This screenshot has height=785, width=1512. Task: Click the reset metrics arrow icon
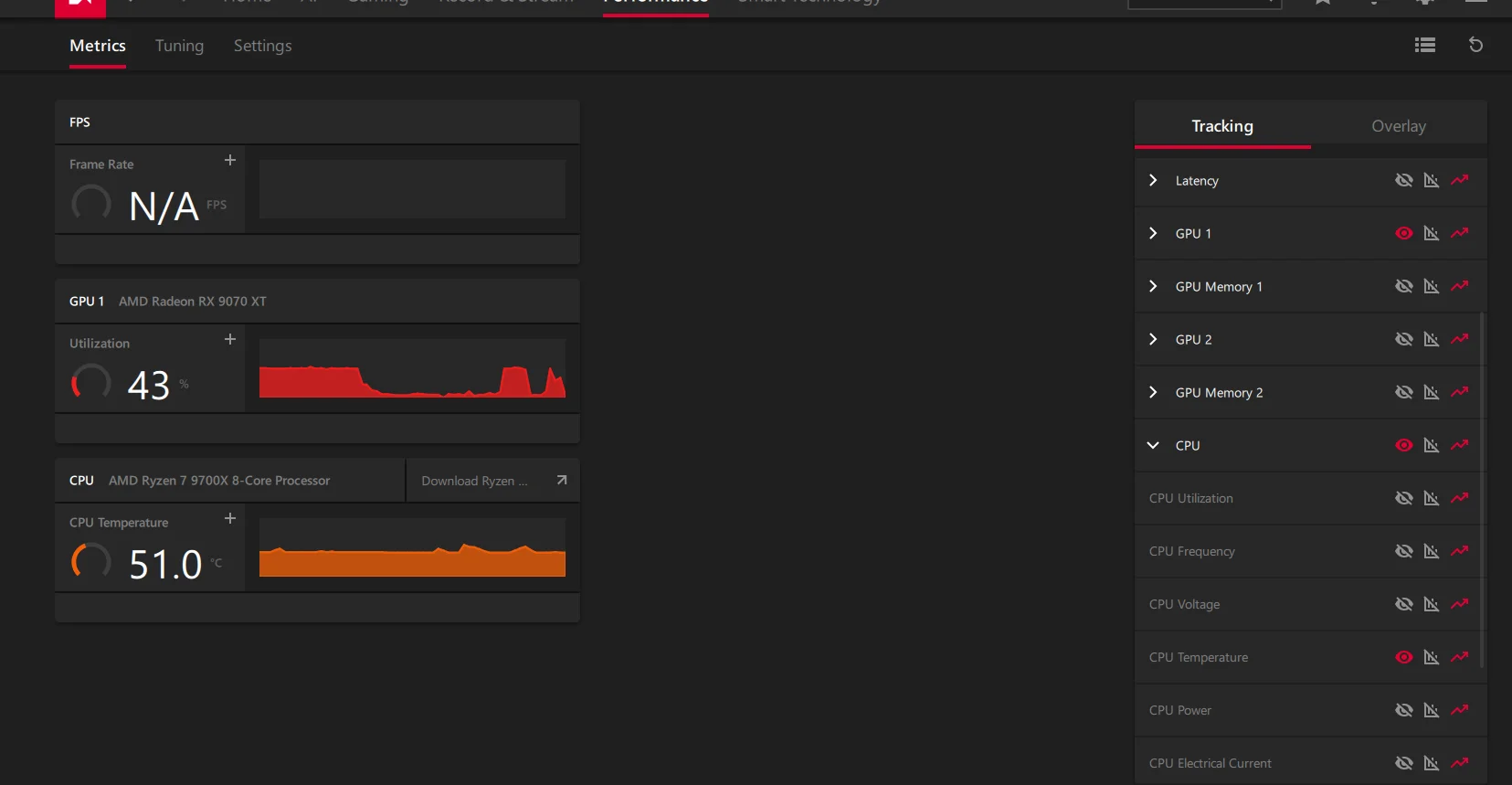(1475, 45)
